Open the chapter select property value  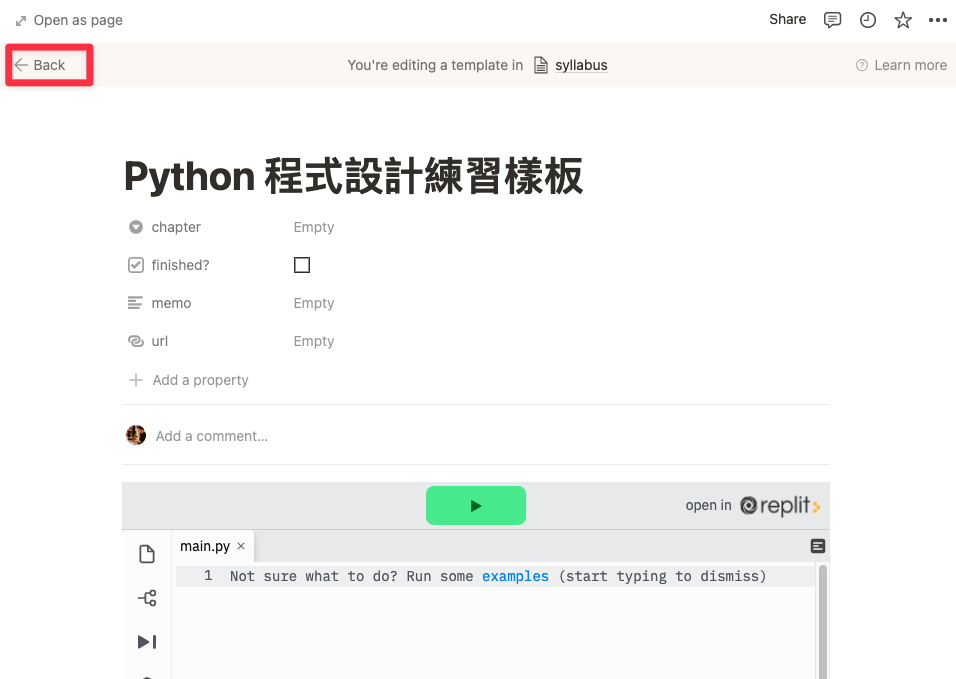tap(314, 227)
